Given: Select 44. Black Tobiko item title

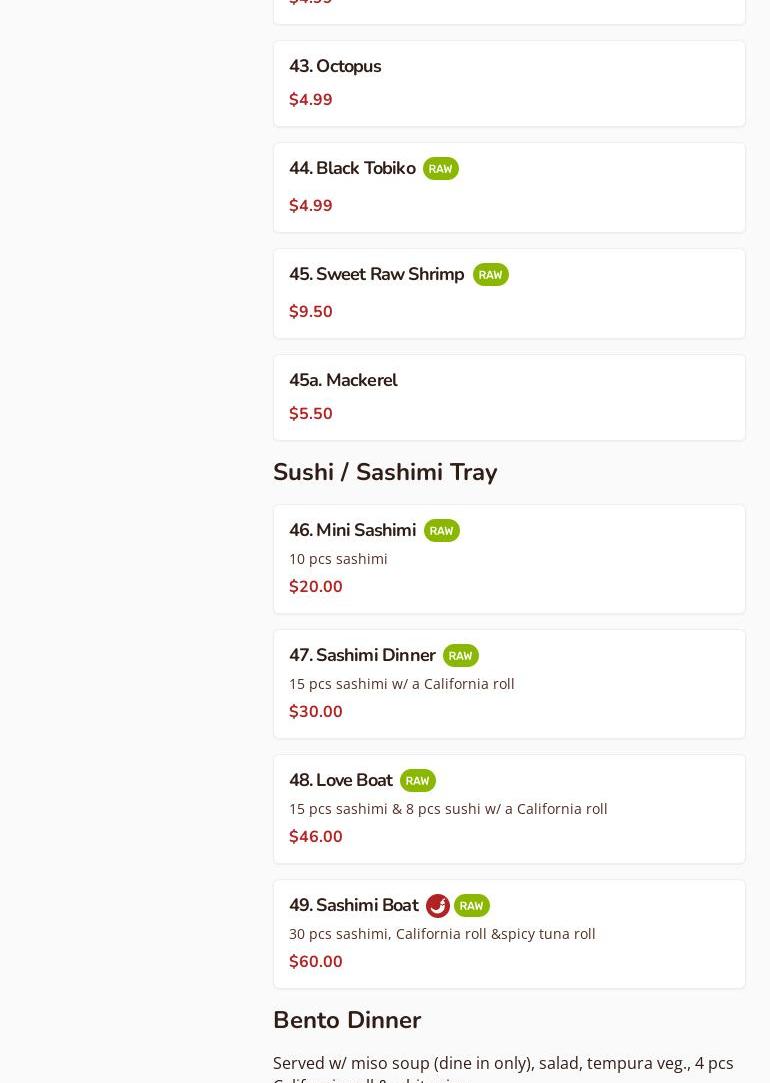Looking at the screenshot, I should click(x=352, y=169).
